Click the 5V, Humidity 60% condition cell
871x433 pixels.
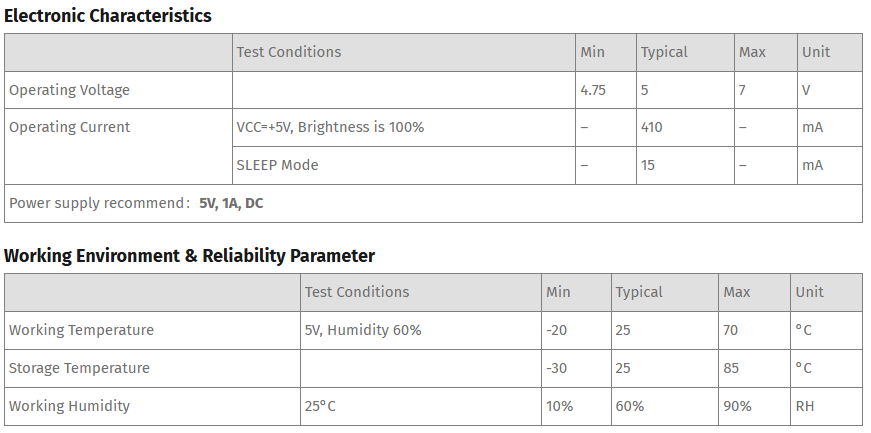[x=363, y=330]
